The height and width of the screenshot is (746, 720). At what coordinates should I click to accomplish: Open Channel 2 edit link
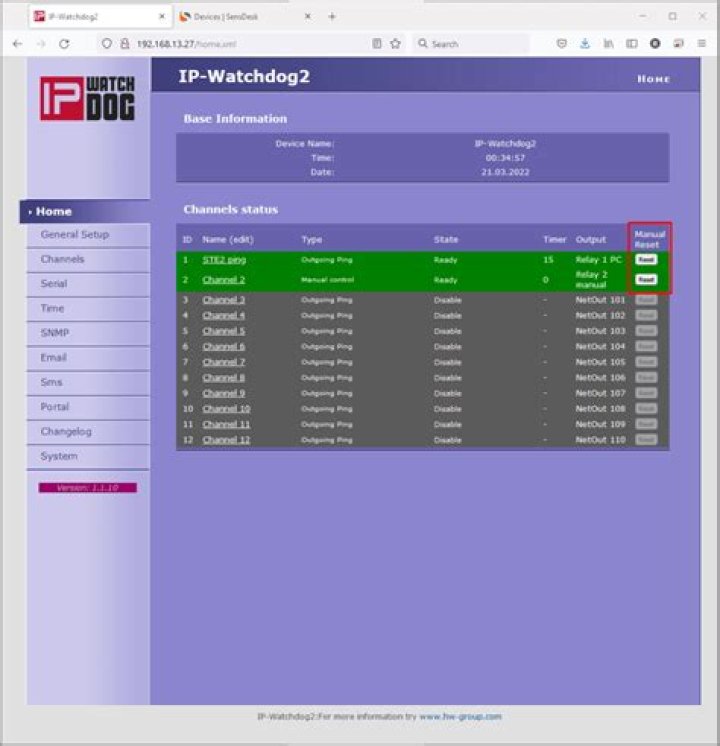224,280
